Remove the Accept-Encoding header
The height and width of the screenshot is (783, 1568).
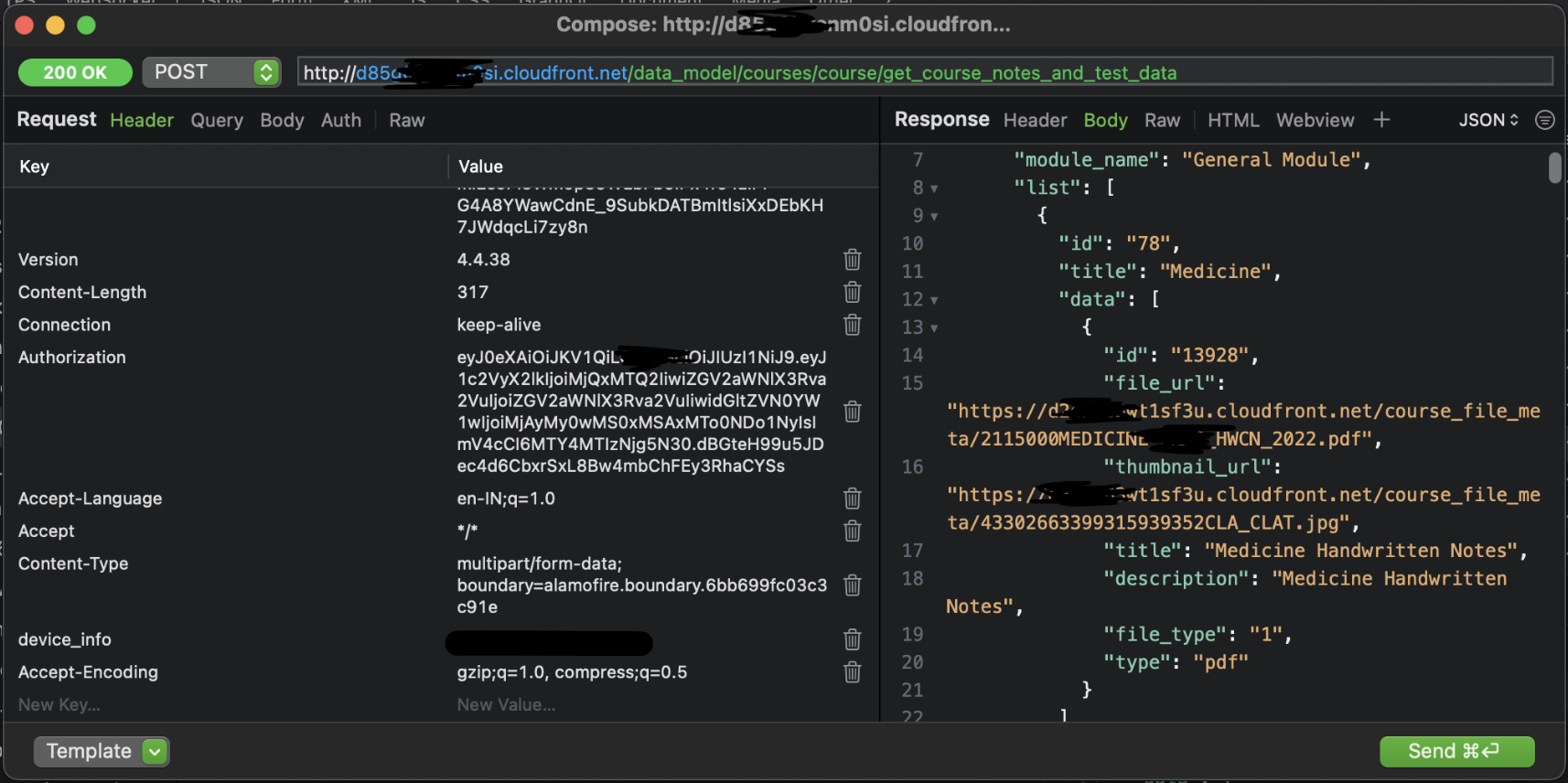point(852,672)
